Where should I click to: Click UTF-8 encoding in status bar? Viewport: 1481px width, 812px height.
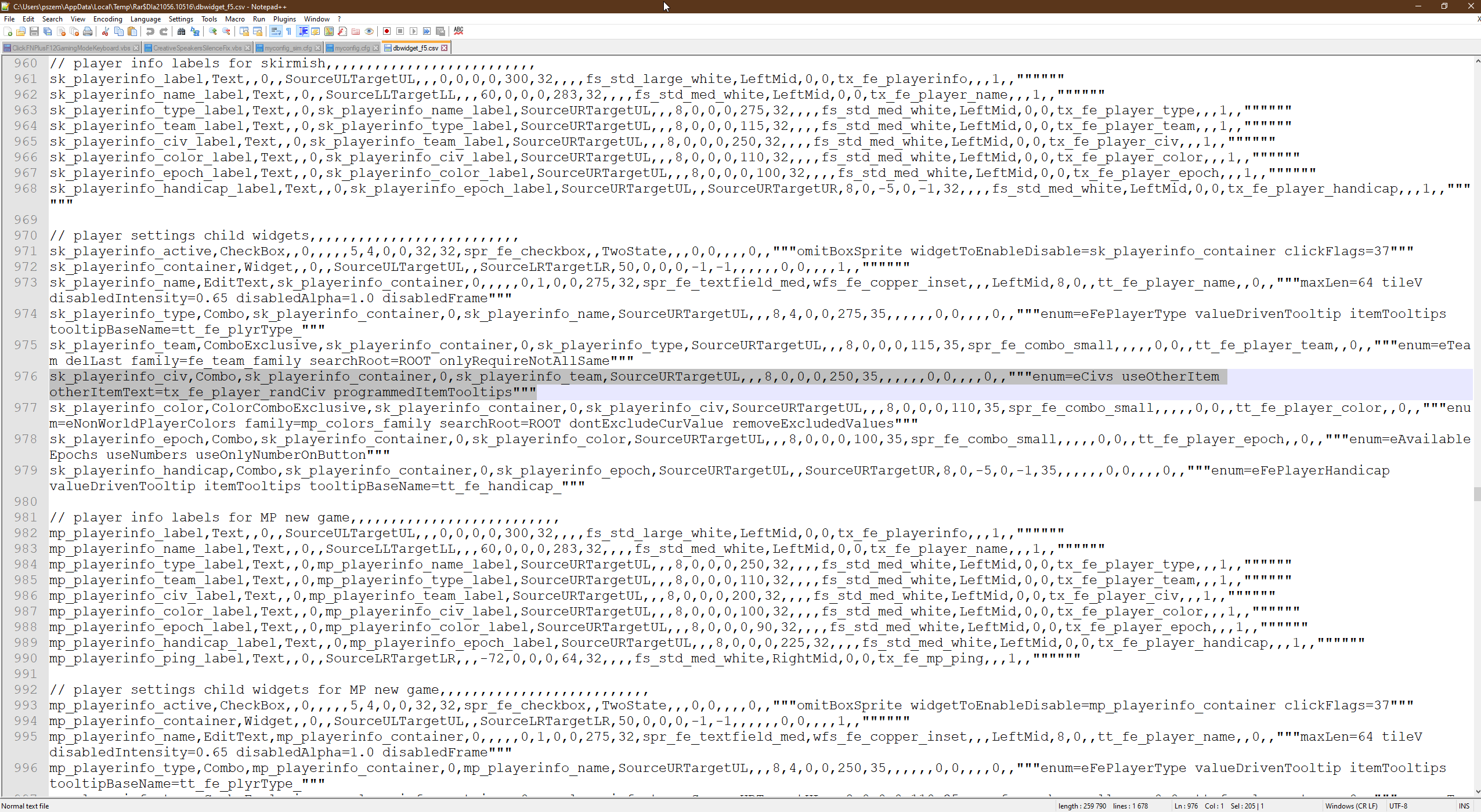point(1398,806)
